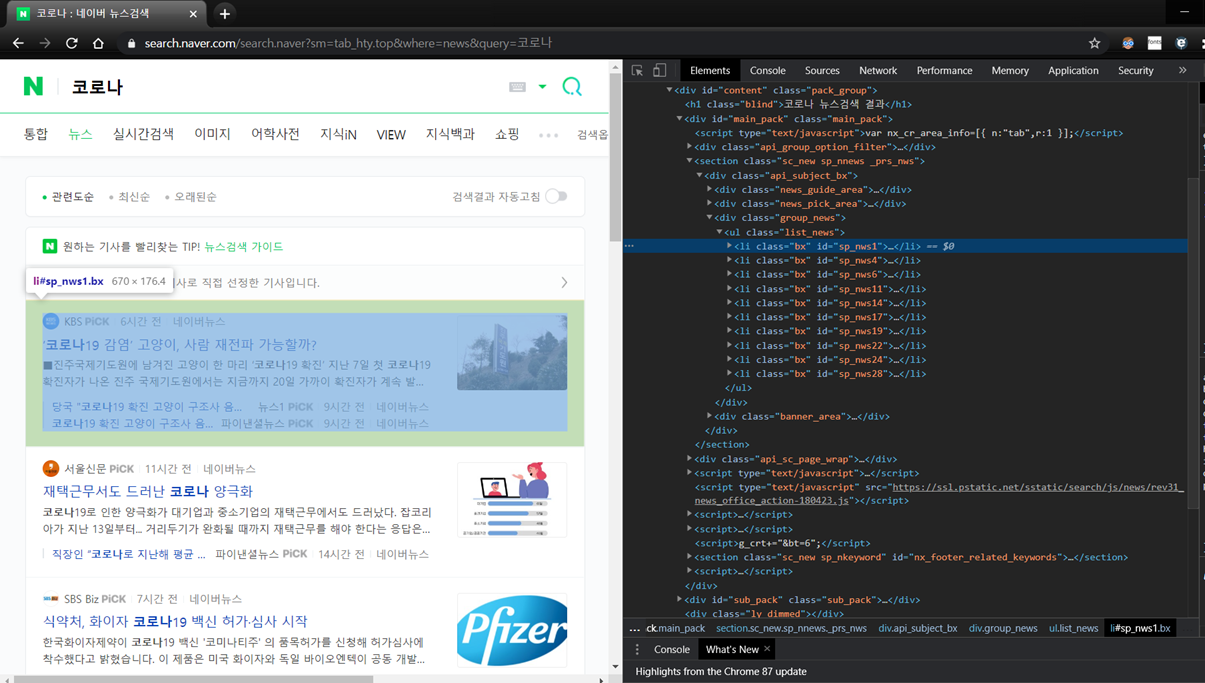Screen dimensions: 1205x683
Task: Switch to the Console tab in DevTools
Action: coord(767,70)
